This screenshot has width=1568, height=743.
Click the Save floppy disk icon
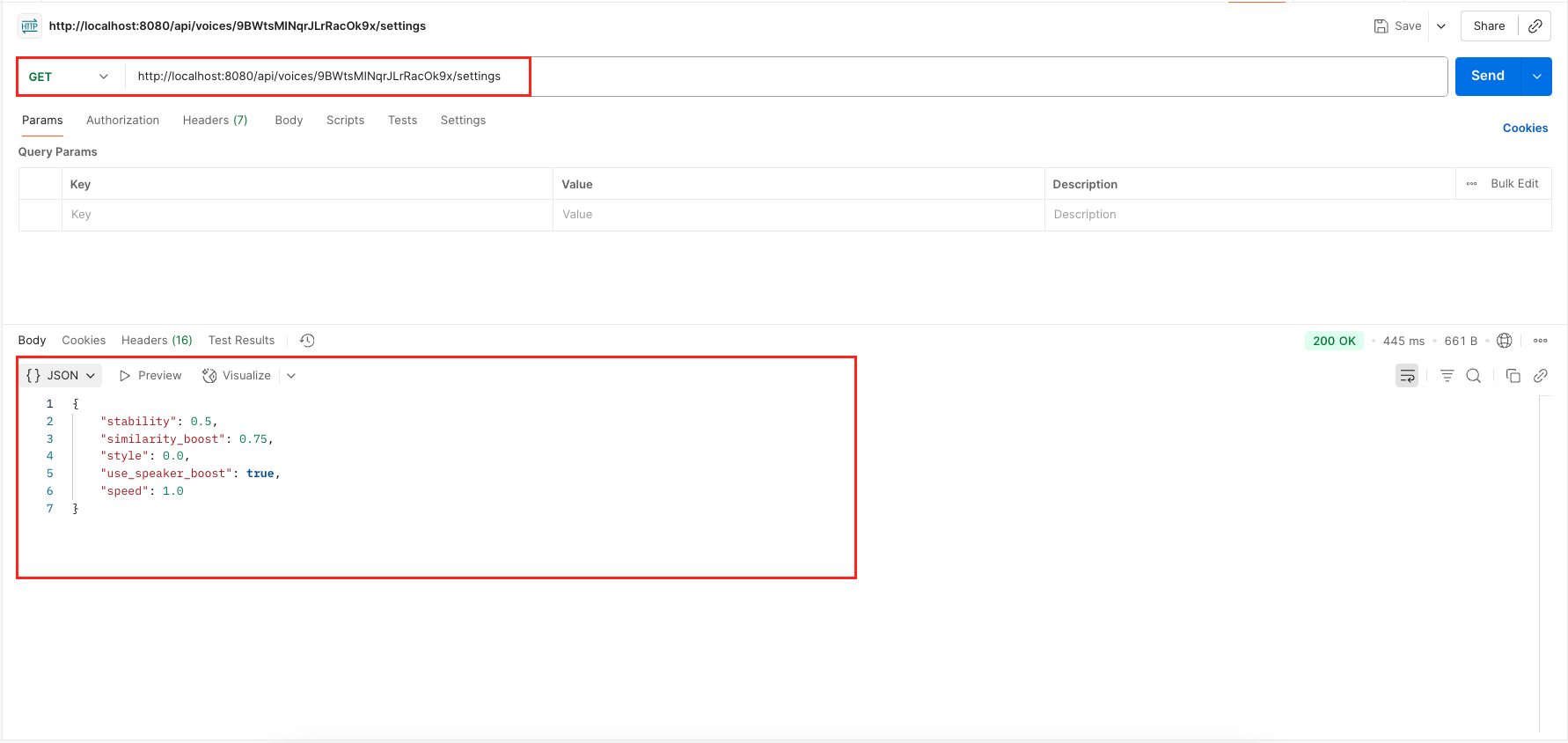coord(1381,26)
